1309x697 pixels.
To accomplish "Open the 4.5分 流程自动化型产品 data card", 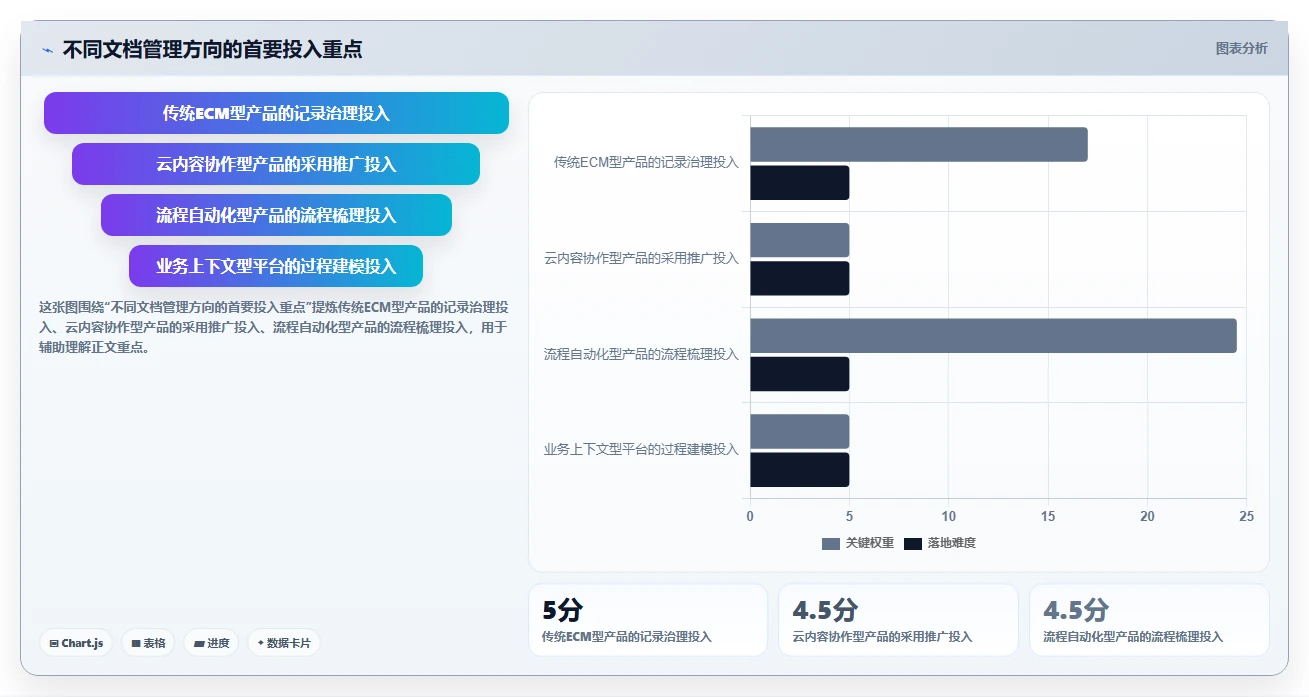I will click(1149, 620).
